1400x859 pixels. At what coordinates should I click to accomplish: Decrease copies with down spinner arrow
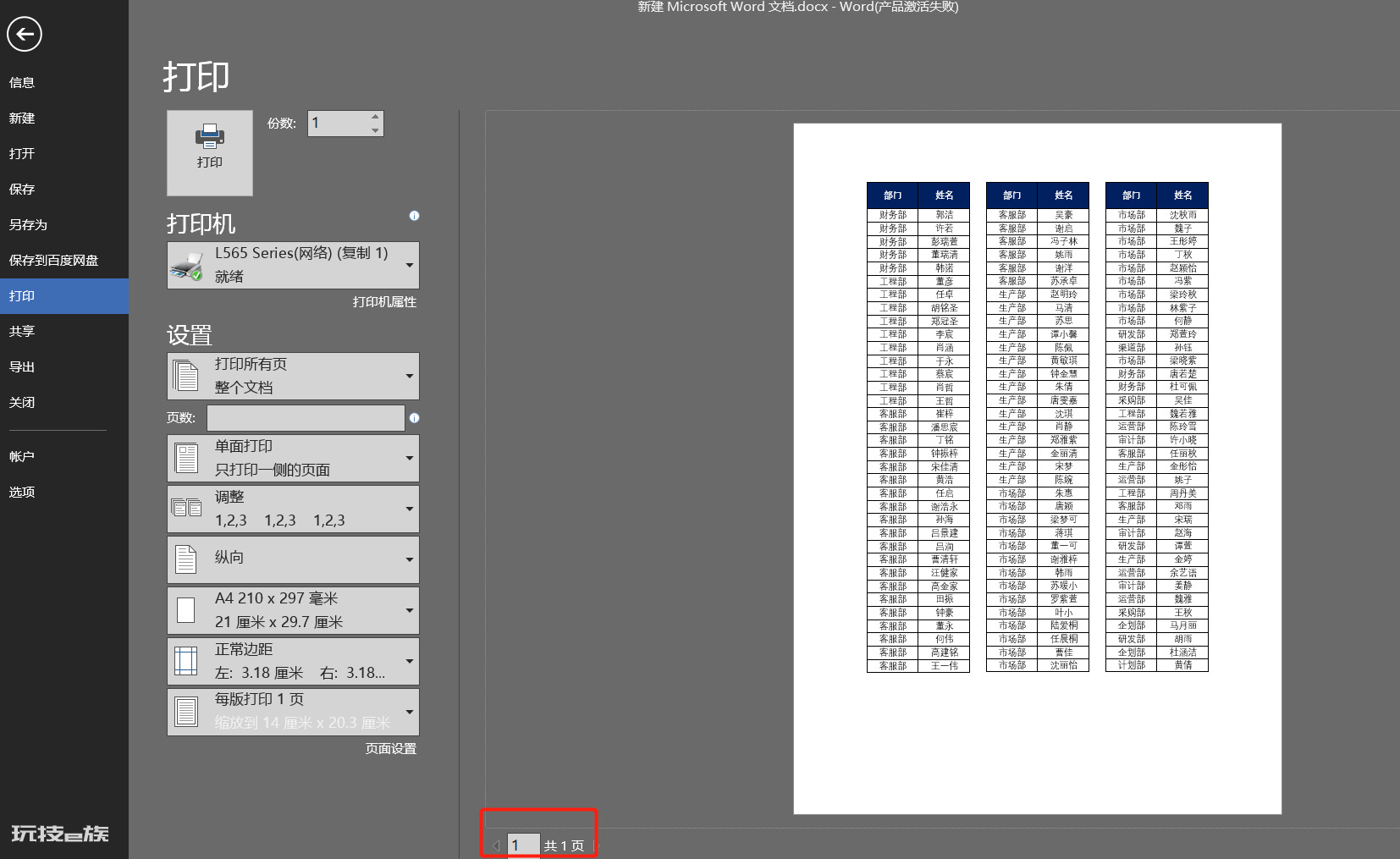tap(375, 129)
